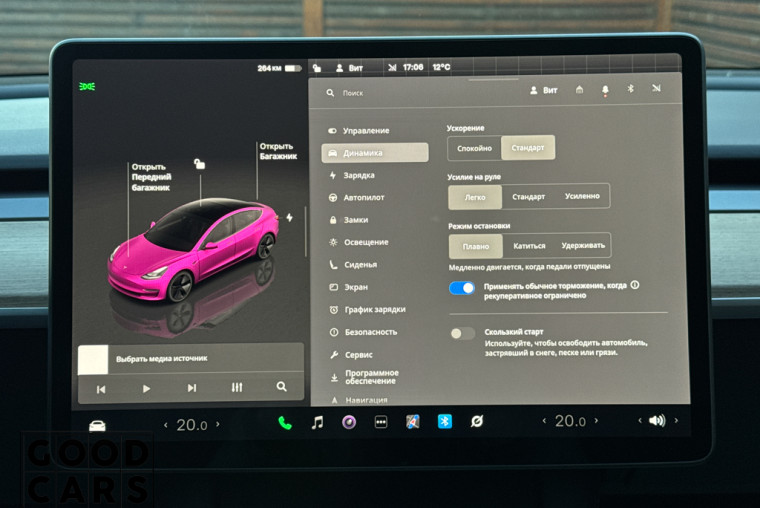Open the purple camera app icon
This screenshot has height=508, width=760.
(349, 422)
